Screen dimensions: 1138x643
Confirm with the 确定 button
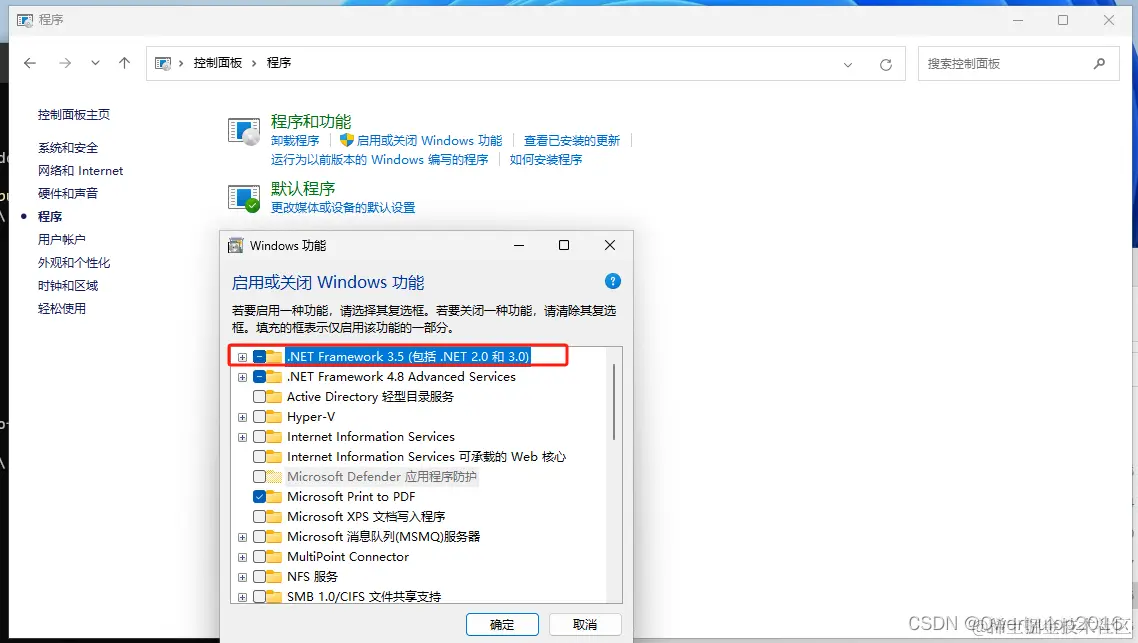point(502,623)
